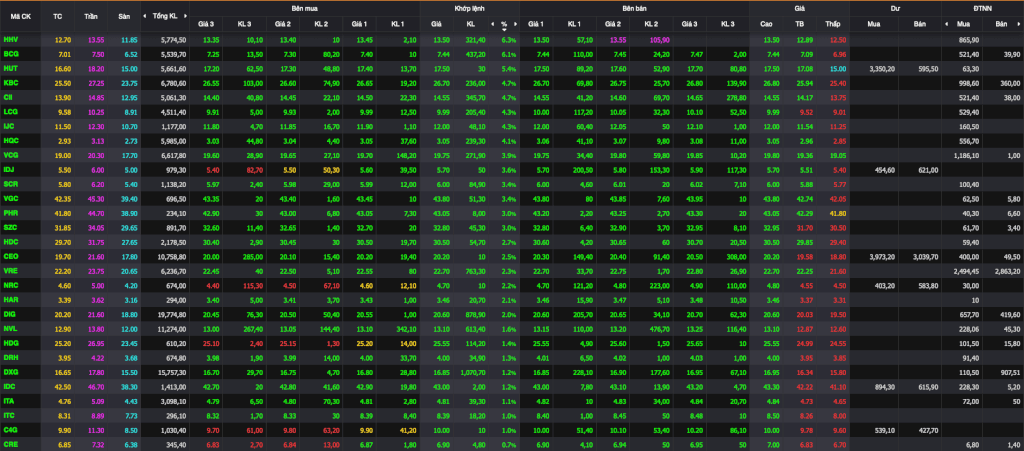
Task: Click the Dư group header
Action: coord(895,8)
